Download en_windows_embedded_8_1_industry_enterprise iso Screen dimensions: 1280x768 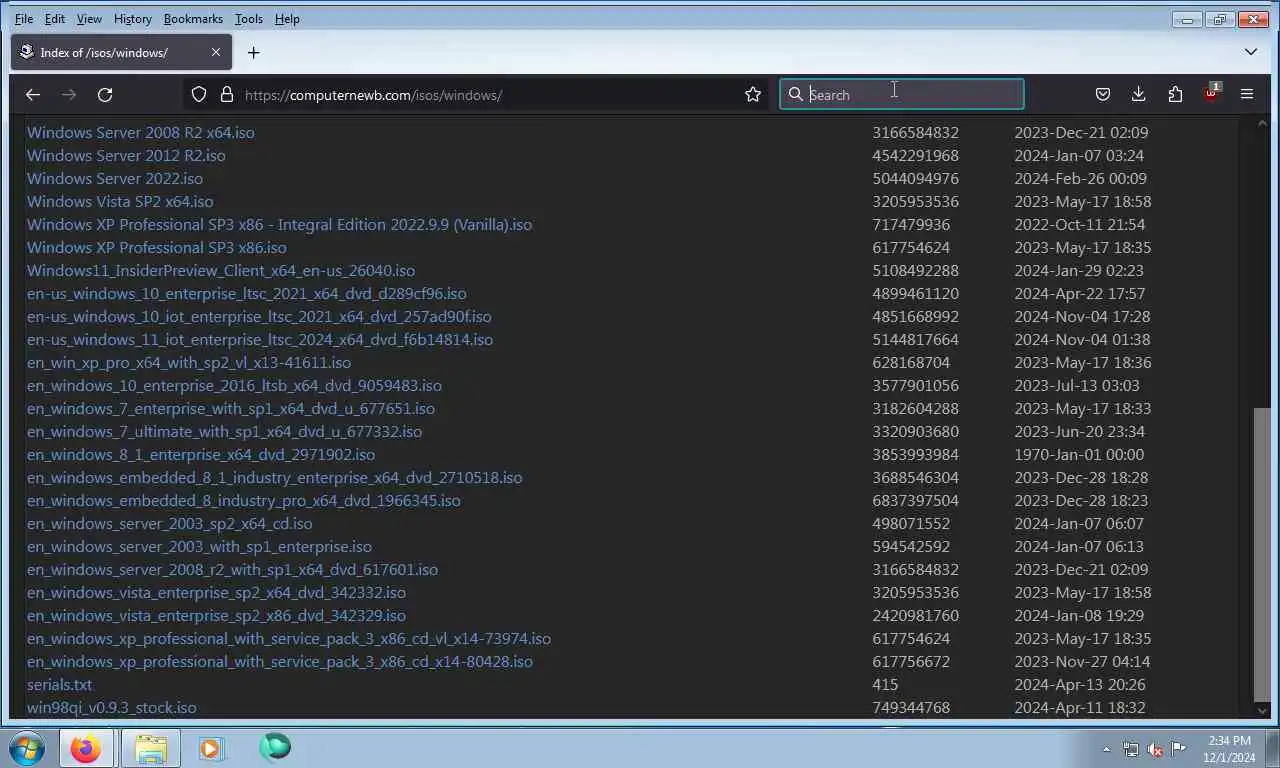pos(274,477)
